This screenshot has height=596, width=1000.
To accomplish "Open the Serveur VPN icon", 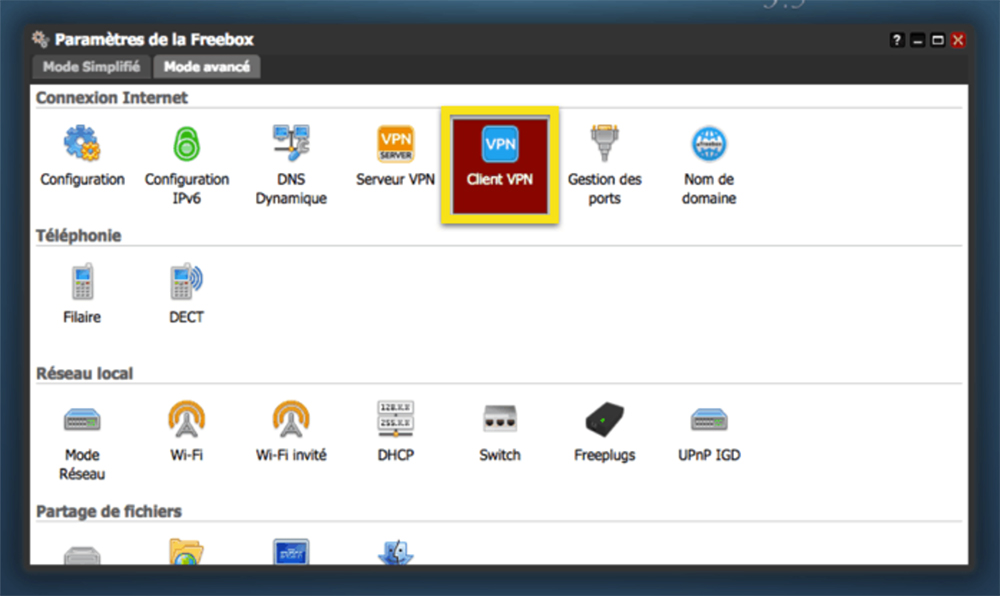I will click(x=395, y=143).
